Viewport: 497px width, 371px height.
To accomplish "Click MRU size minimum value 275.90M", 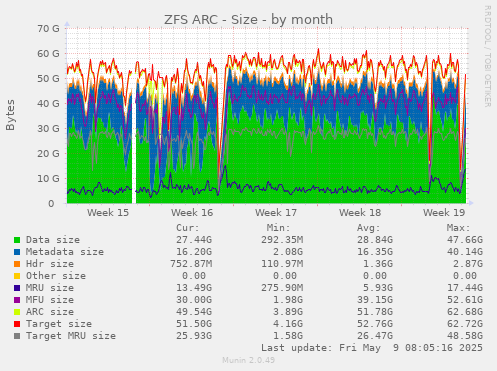I will (282, 288).
